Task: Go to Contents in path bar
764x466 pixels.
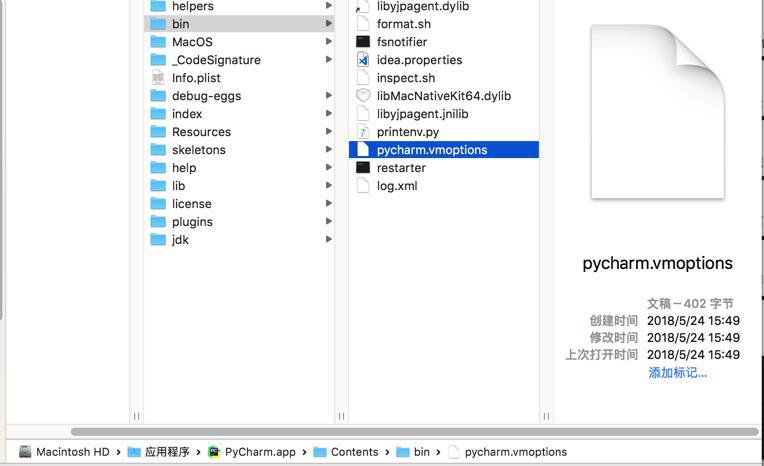Action: click(346, 452)
